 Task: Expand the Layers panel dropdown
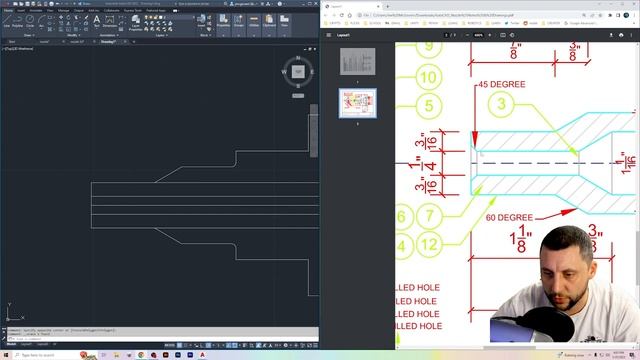161,35
